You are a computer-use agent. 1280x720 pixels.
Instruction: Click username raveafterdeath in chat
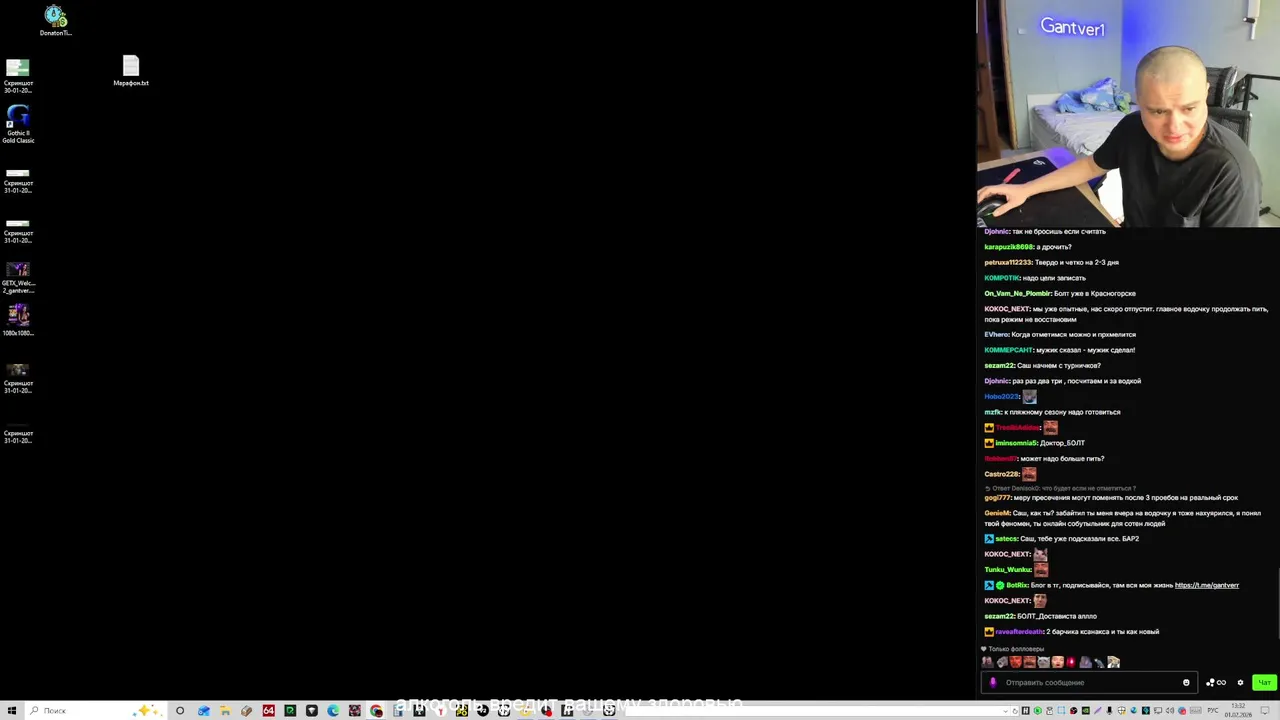click(1019, 632)
